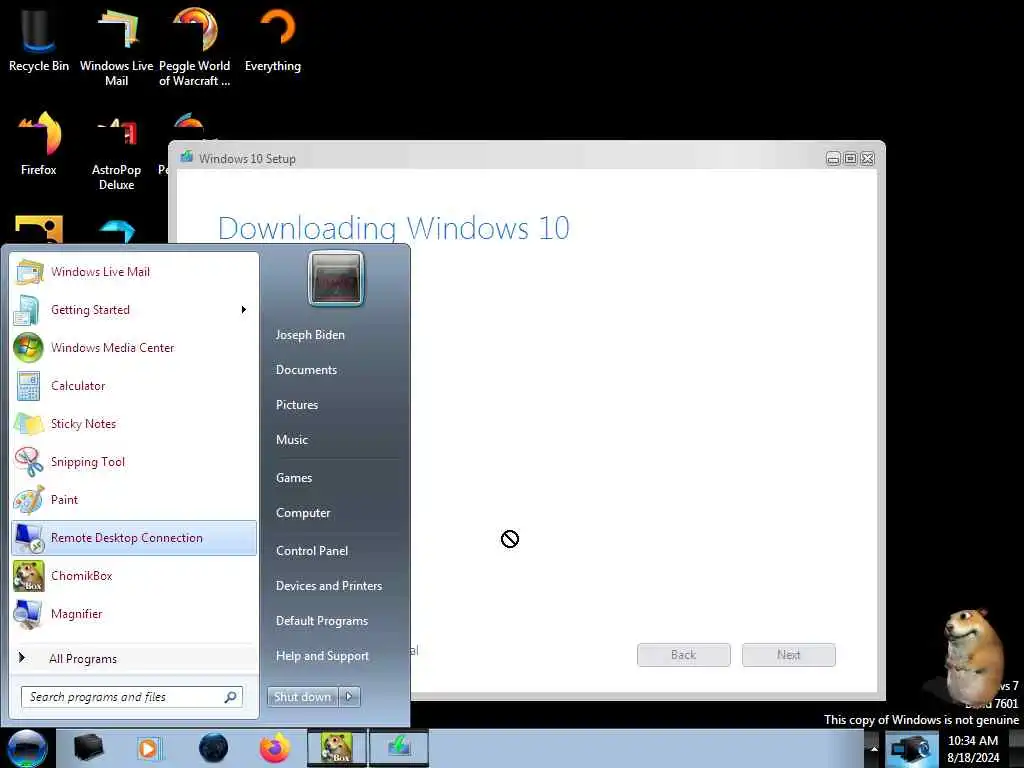The height and width of the screenshot is (768, 1024).
Task: Open Default Programs from Start menu
Action: [322, 621]
